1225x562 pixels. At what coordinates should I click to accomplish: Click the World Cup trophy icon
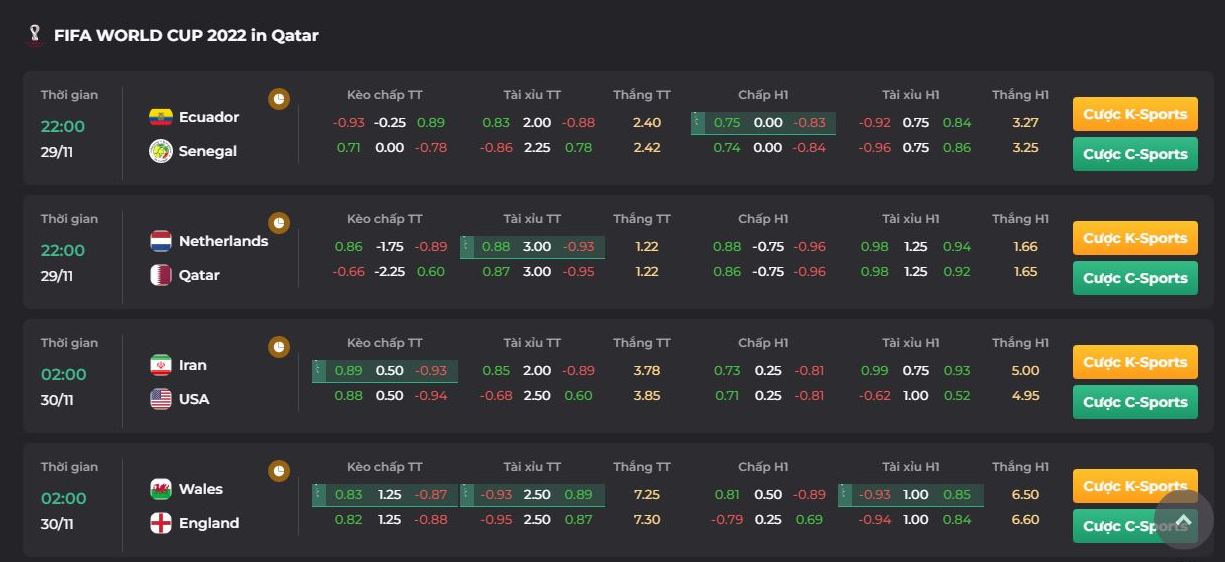pos(35,36)
